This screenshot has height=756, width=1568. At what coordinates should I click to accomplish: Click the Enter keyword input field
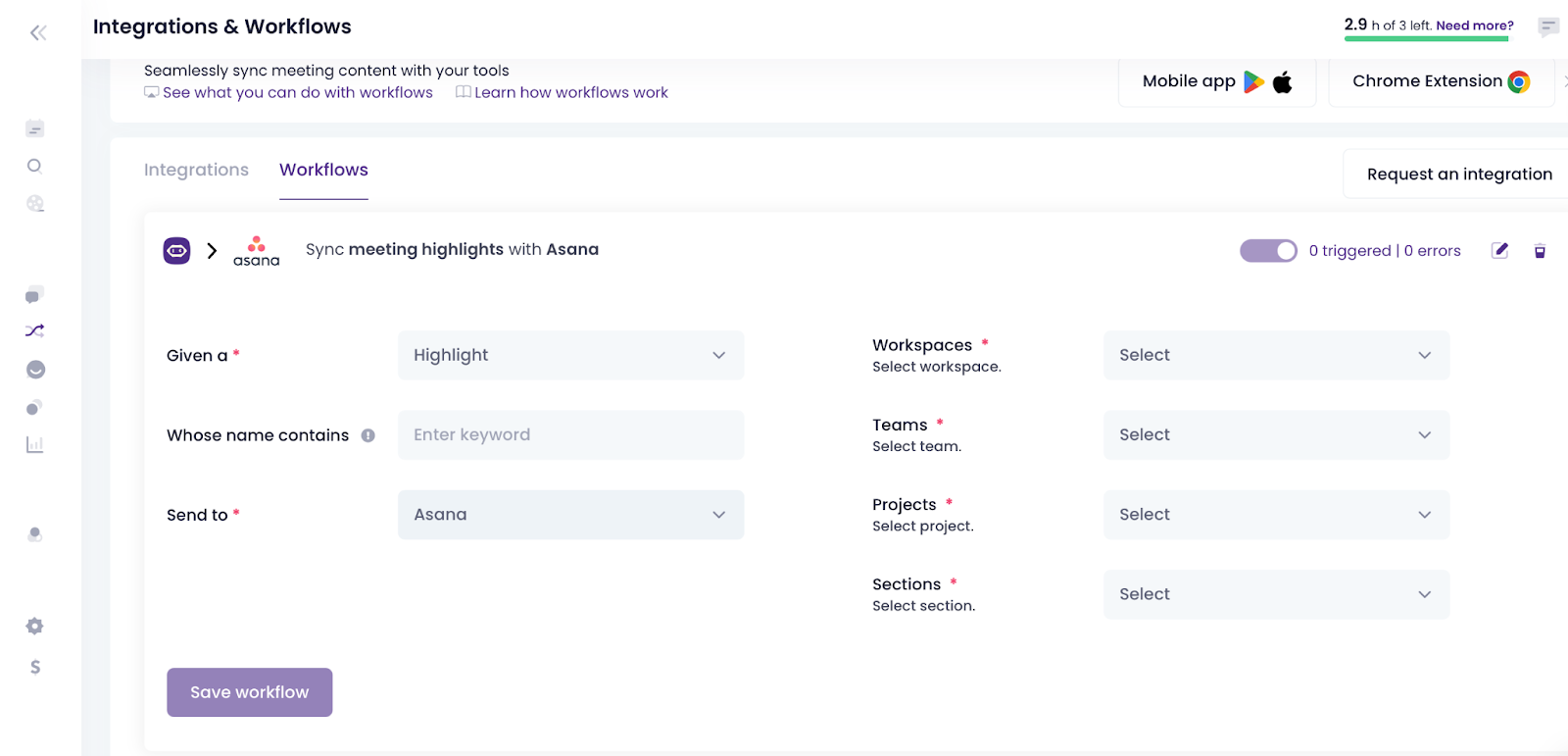[570, 435]
